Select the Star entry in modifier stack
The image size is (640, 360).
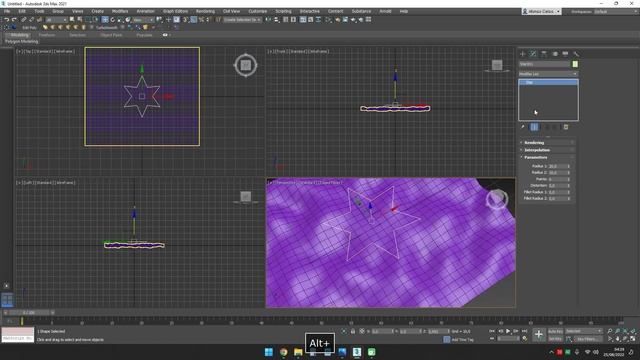point(548,82)
